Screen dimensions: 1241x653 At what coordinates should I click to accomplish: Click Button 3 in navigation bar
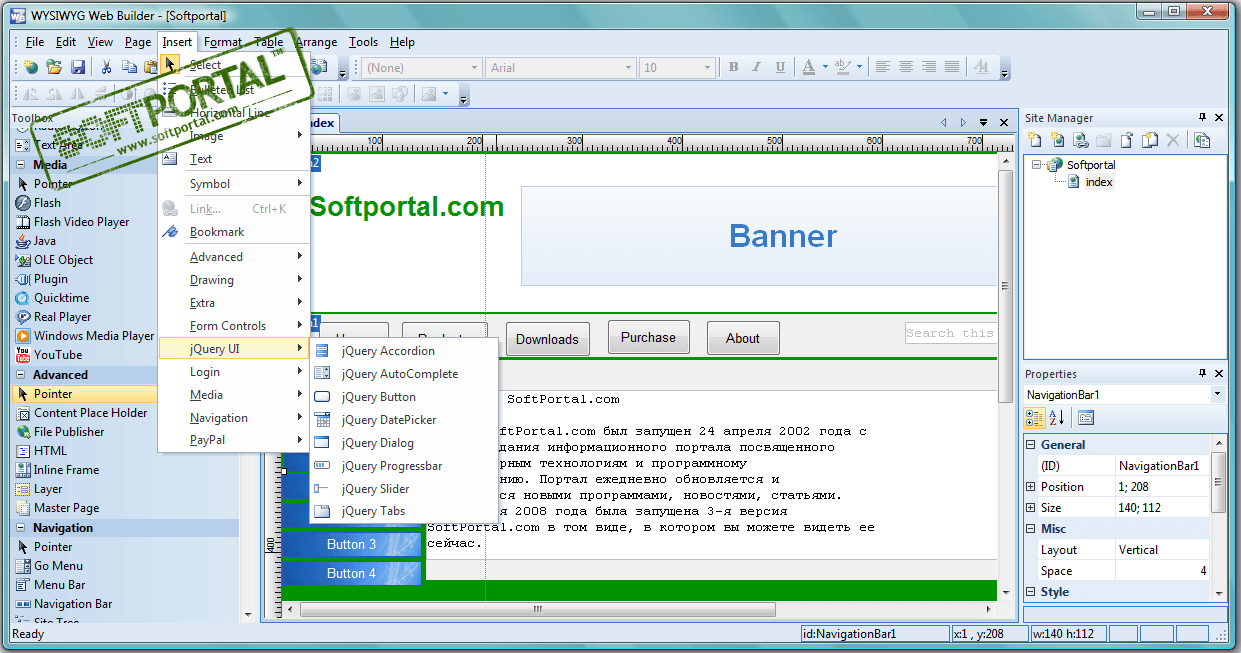tap(352, 545)
